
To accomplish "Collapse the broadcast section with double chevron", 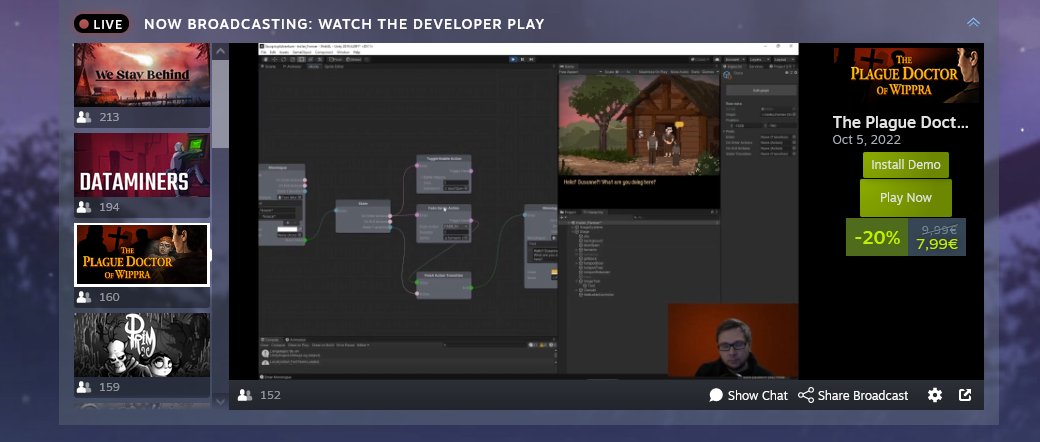I will pyautogui.click(x=973, y=23).
